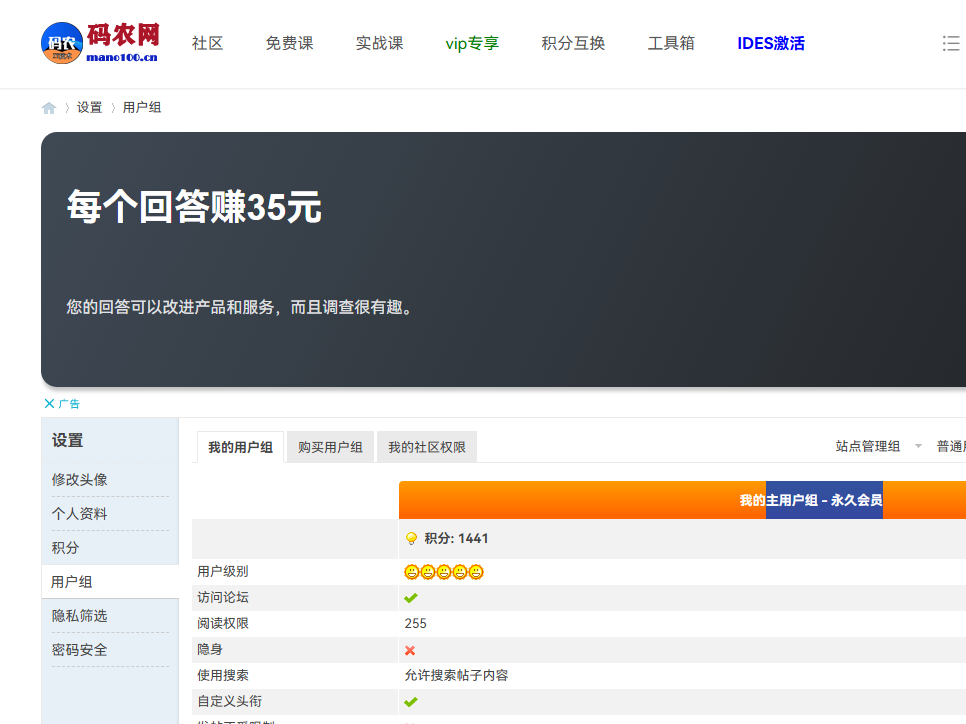Open 积分 in settings sidebar
Screen dimensions: 966x724
point(65,548)
